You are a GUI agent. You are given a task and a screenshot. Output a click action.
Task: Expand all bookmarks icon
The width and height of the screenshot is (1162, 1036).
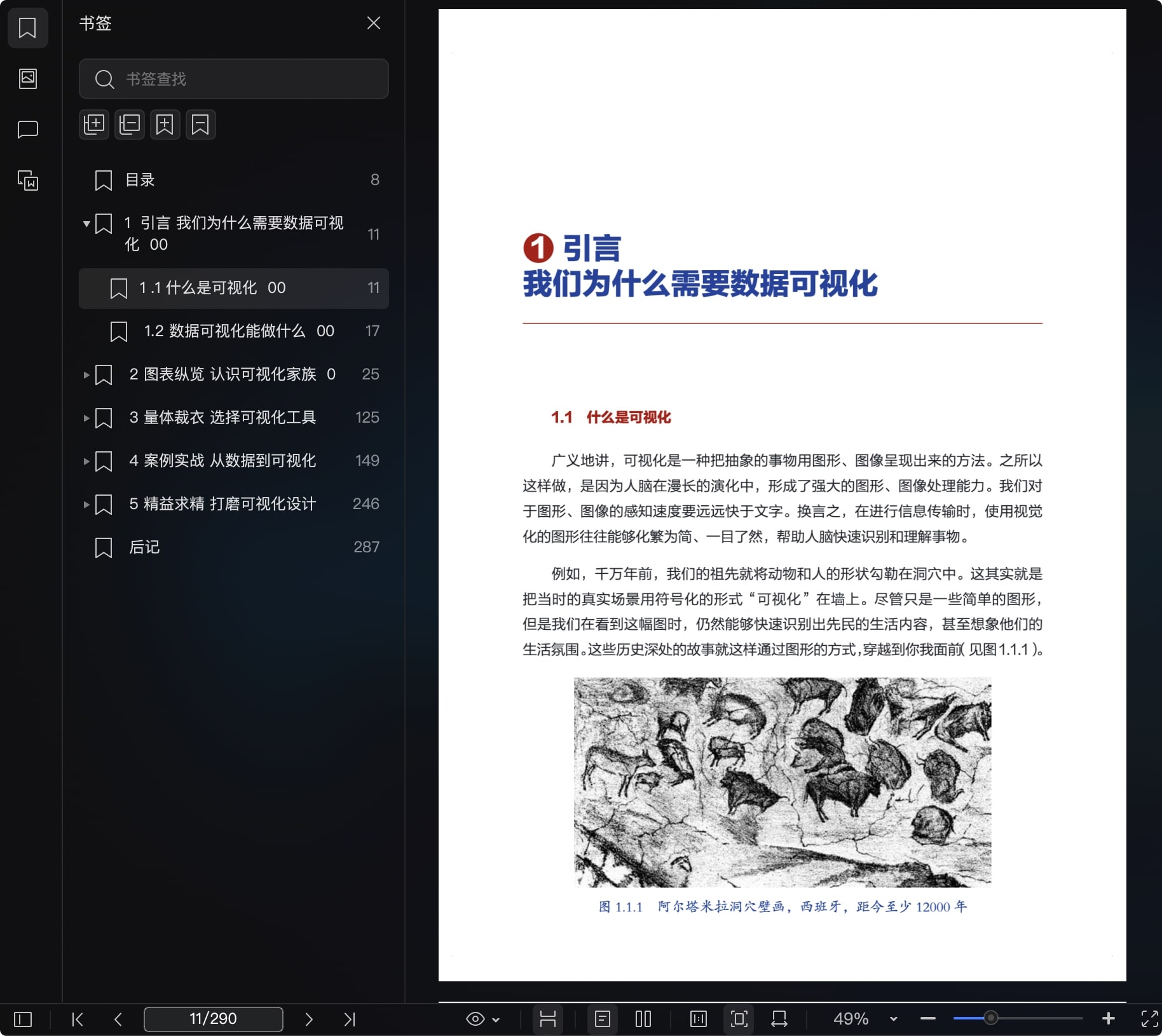(x=94, y=124)
